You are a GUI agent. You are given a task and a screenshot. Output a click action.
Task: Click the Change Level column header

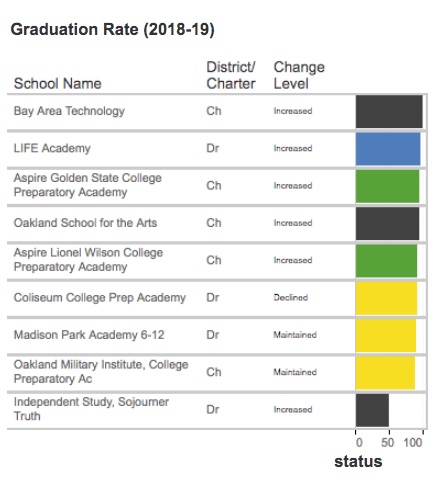tap(299, 75)
